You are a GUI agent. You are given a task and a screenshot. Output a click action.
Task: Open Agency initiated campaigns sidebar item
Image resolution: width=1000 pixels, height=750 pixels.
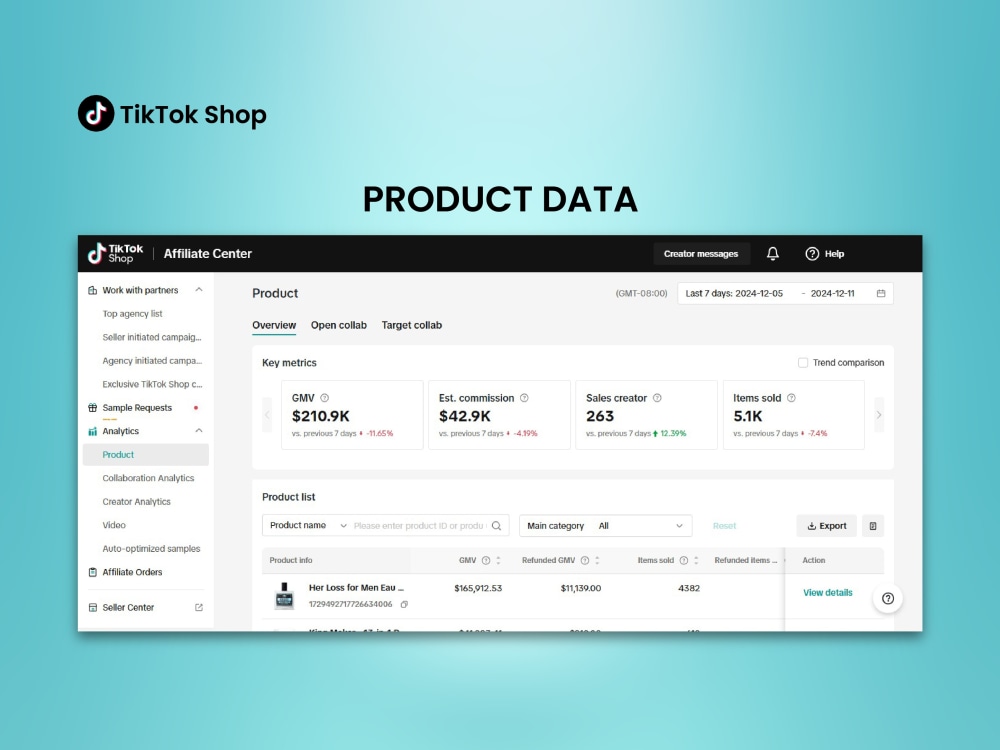152,361
